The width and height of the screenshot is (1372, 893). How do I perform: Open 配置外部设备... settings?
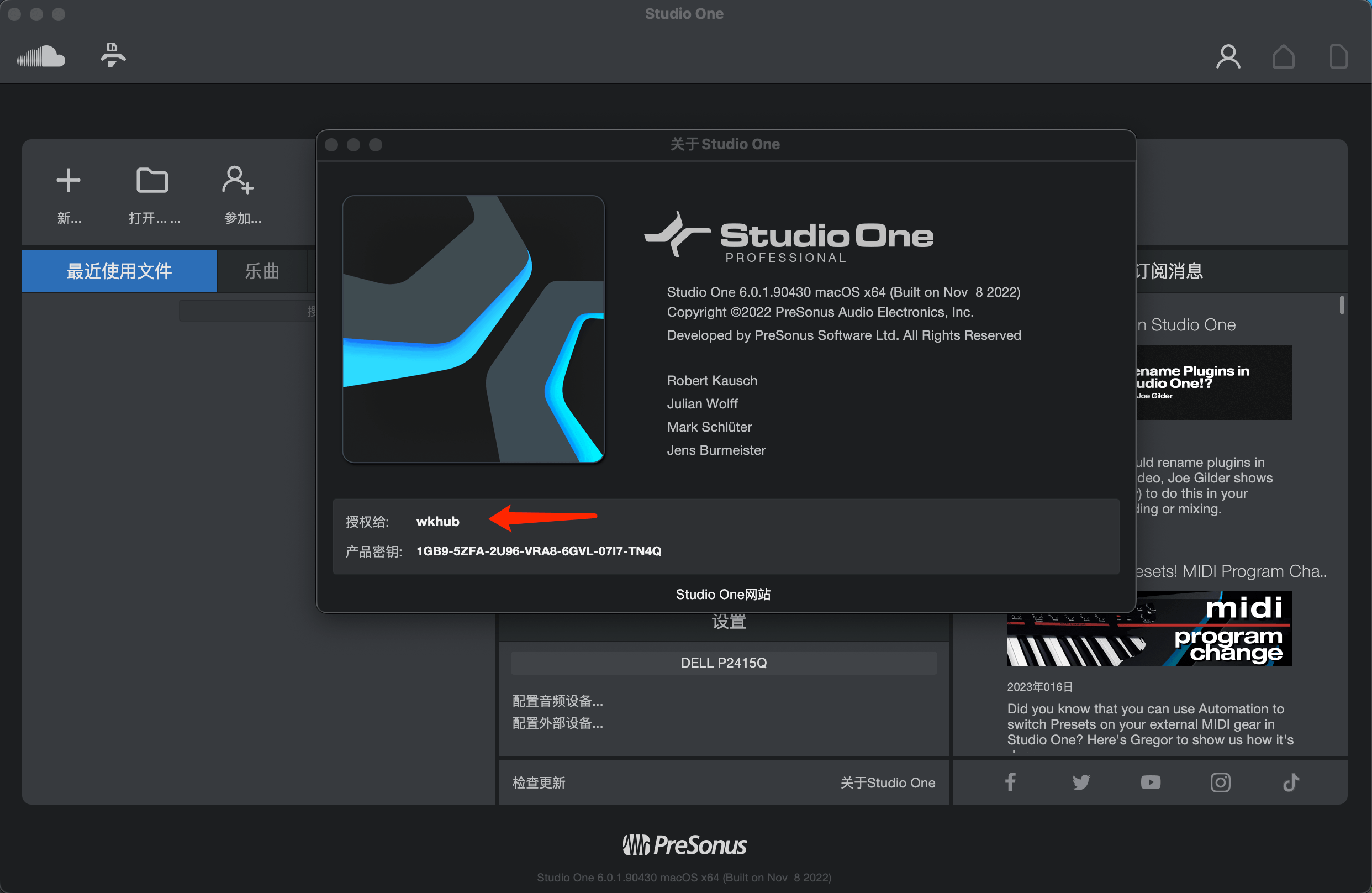pyautogui.click(x=557, y=723)
